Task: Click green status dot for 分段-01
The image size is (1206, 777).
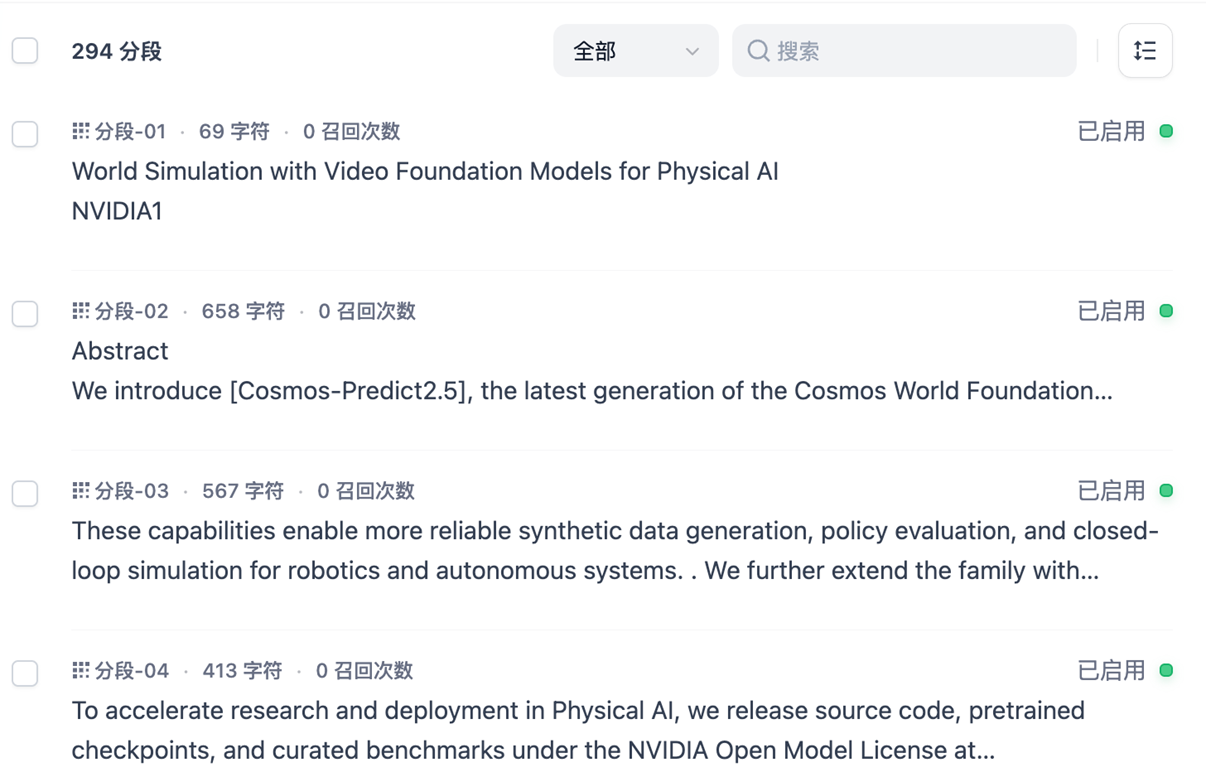Action: (x=1166, y=131)
